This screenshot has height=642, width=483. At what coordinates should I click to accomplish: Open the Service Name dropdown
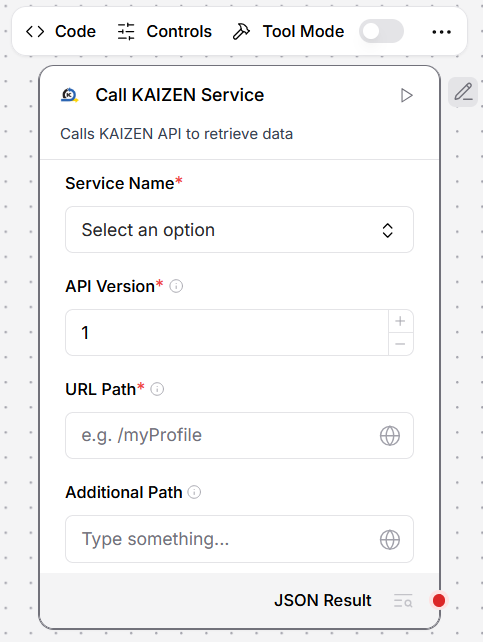(239, 230)
